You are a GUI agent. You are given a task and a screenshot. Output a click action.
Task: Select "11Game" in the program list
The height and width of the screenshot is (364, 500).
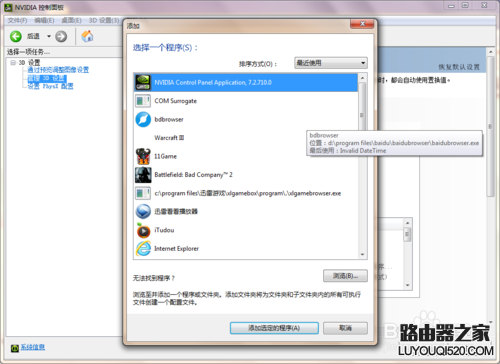(246, 156)
